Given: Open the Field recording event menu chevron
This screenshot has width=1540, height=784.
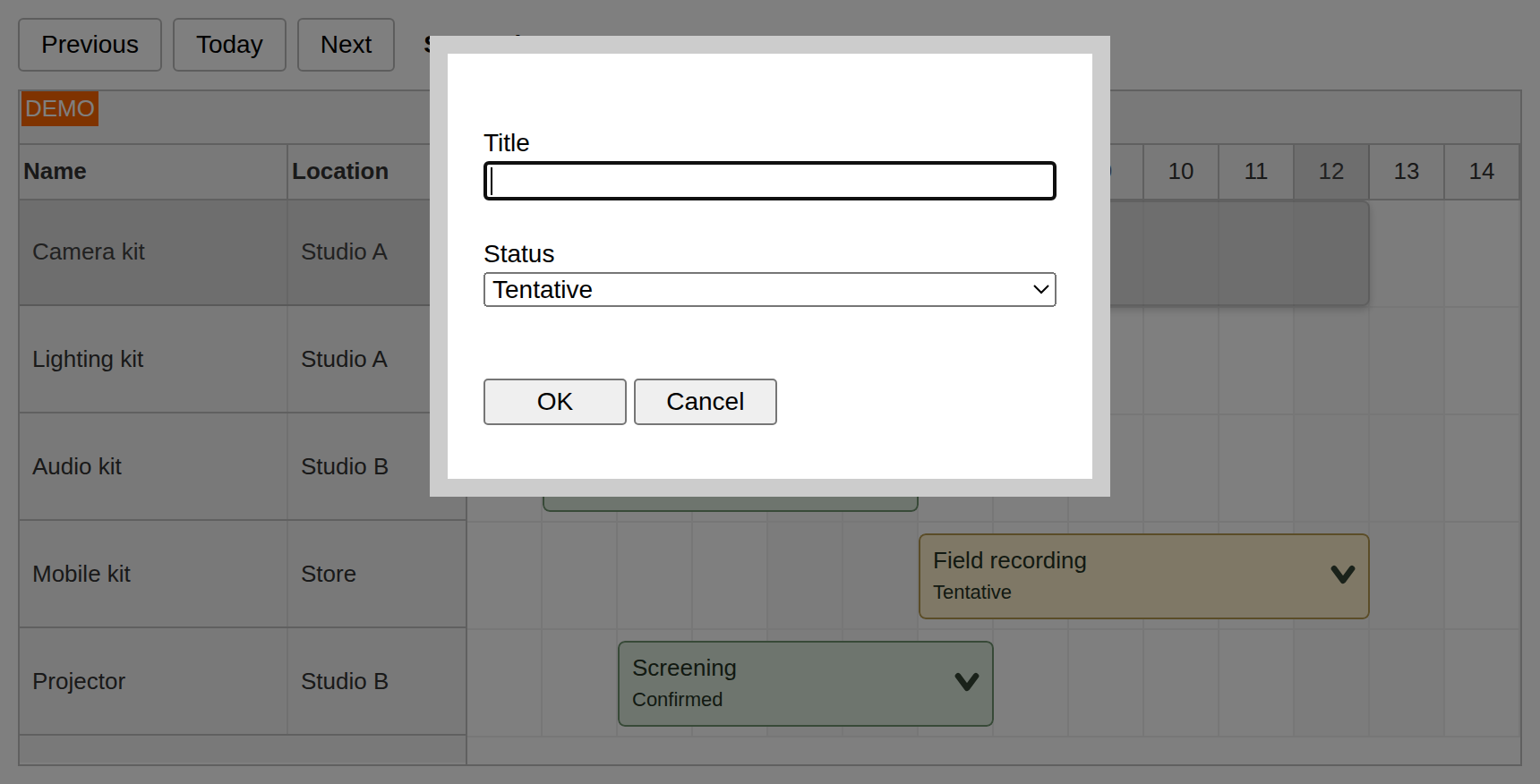Looking at the screenshot, I should click(x=1342, y=575).
